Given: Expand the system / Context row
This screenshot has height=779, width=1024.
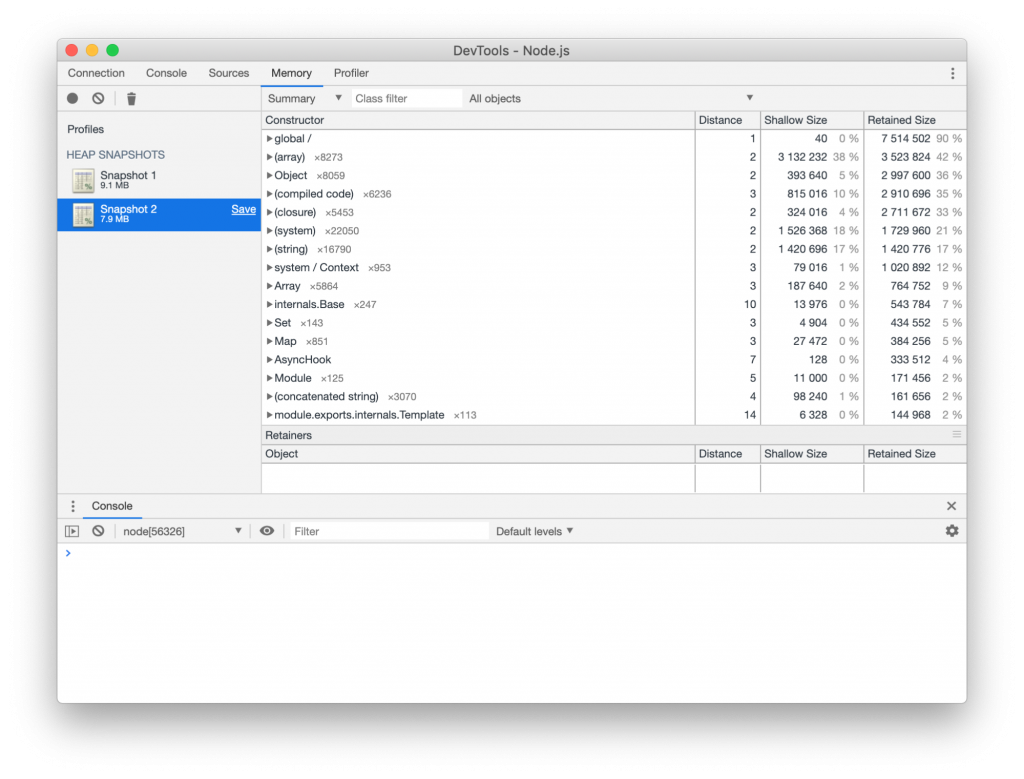Looking at the screenshot, I should pos(269,268).
